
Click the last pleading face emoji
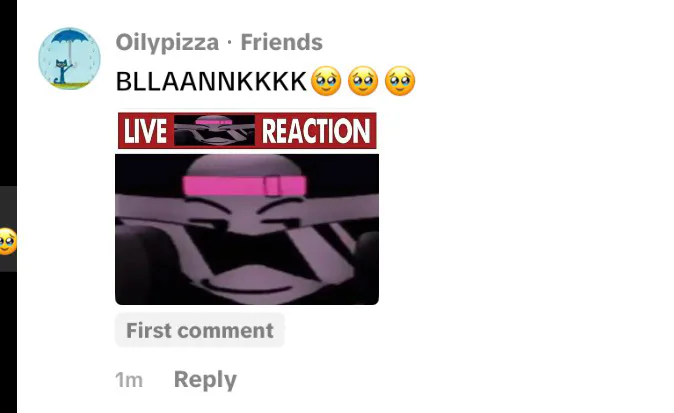click(x=400, y=81)
